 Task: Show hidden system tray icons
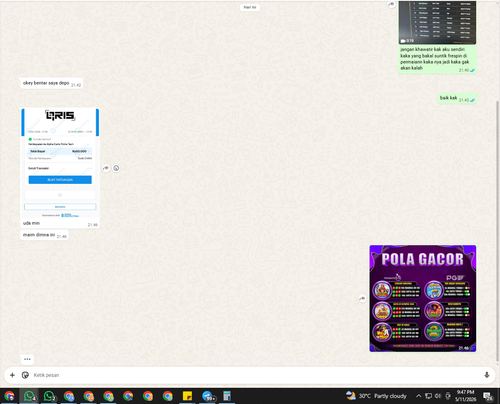(418, 396)
